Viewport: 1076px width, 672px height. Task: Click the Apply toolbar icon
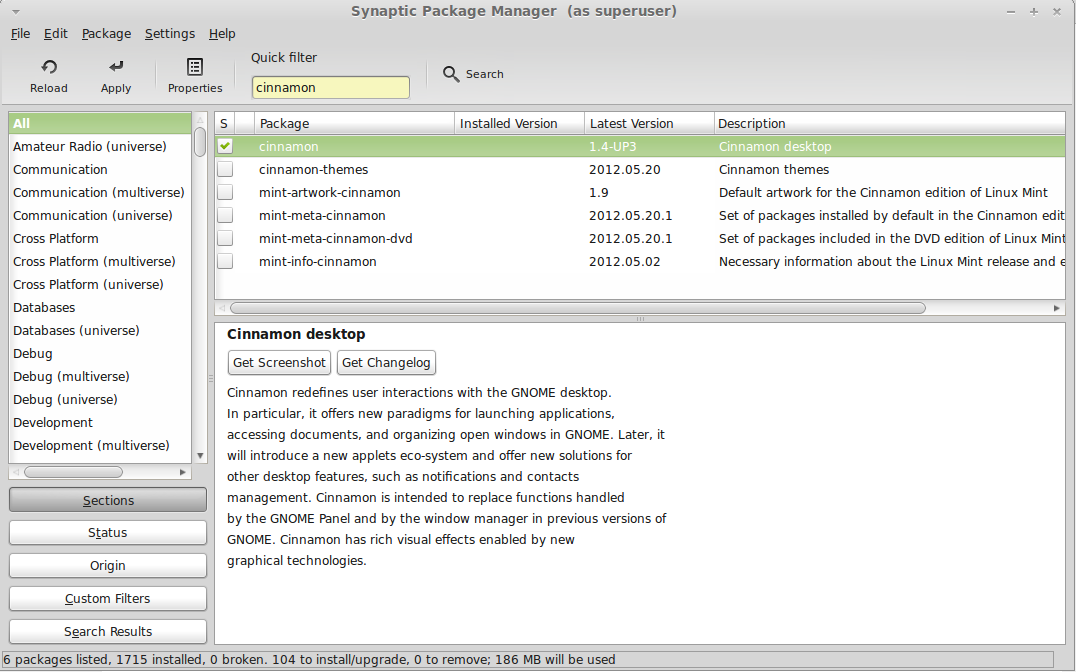coord(116,67)
